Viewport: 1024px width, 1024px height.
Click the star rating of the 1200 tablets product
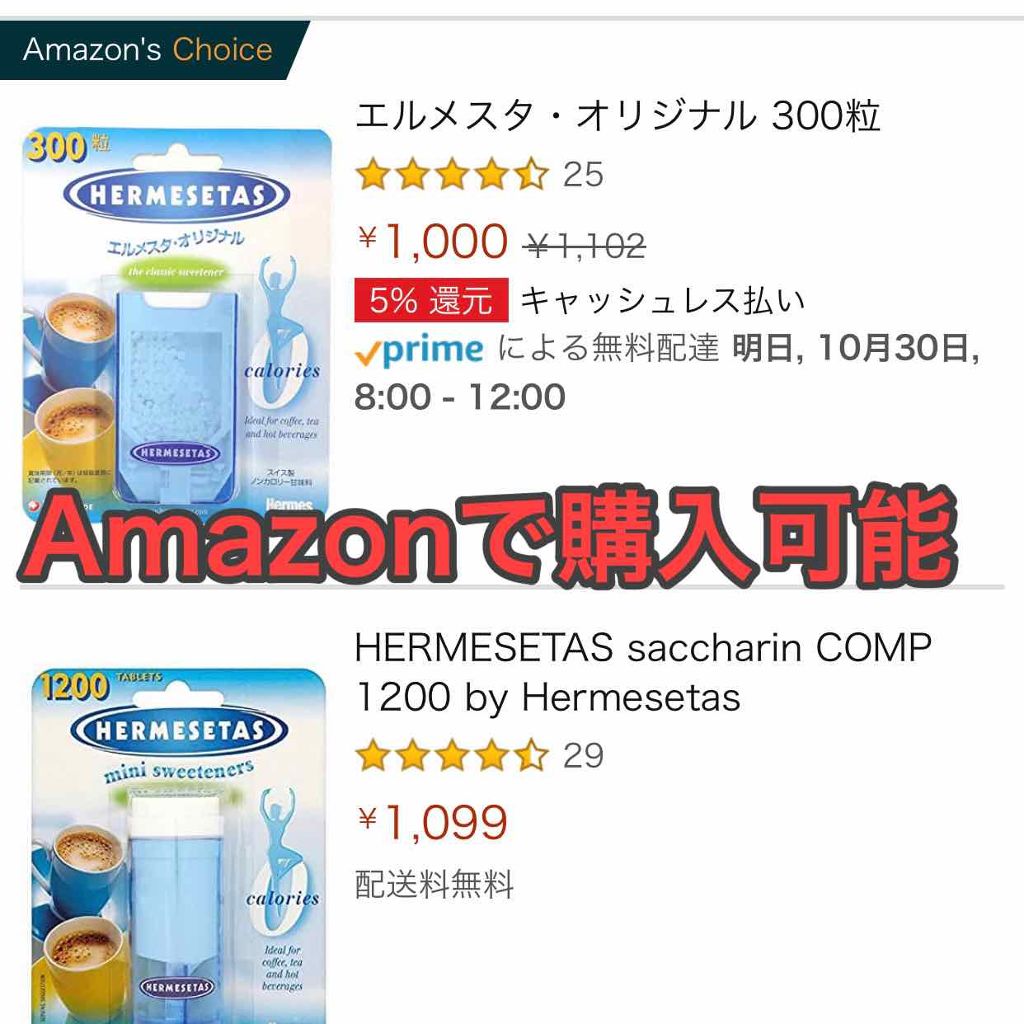coord(452,756)
